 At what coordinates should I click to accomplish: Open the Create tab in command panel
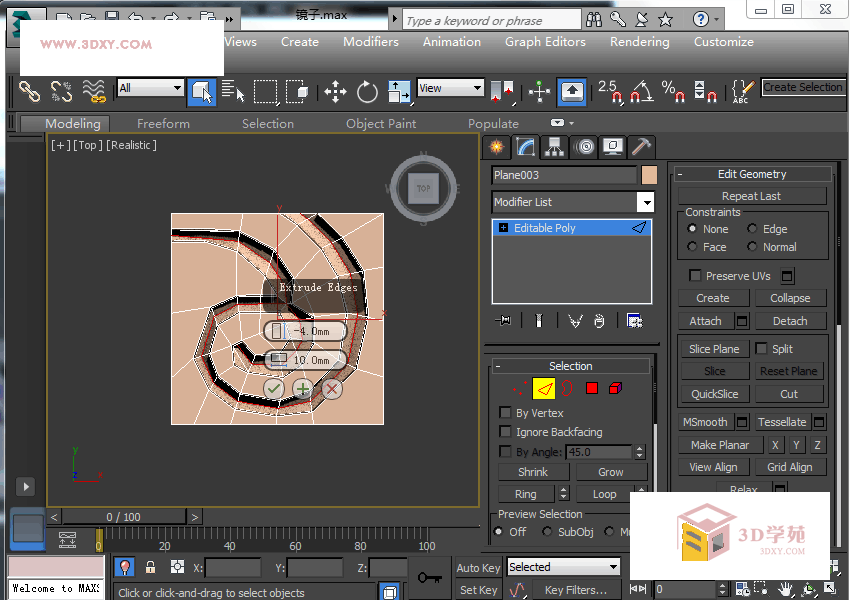(495, 147)
